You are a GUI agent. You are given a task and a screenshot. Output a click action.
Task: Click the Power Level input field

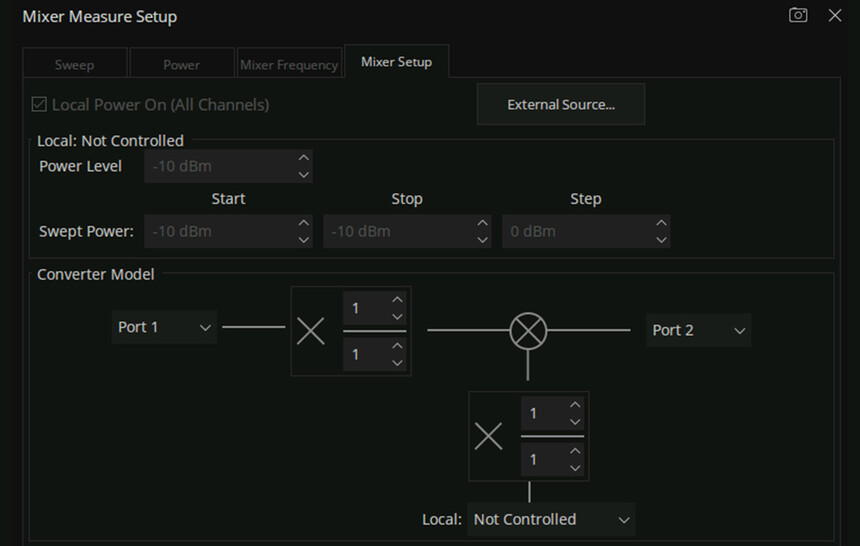point(219,167)
